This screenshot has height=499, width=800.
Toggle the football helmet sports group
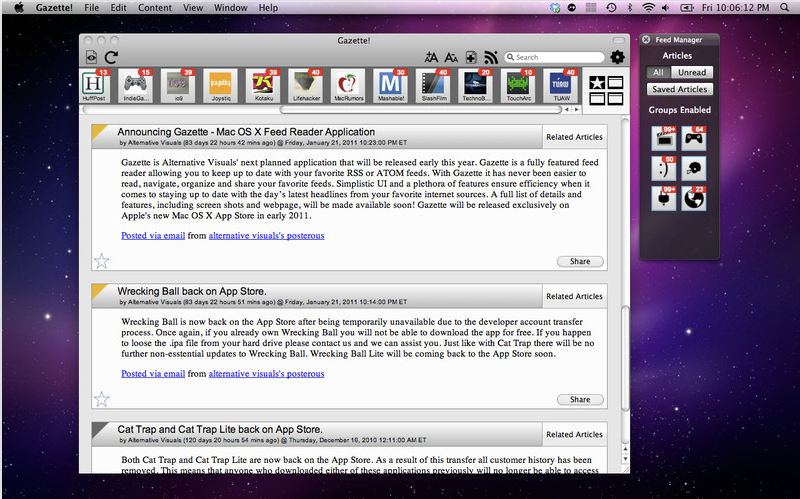[x=694, y=168]
